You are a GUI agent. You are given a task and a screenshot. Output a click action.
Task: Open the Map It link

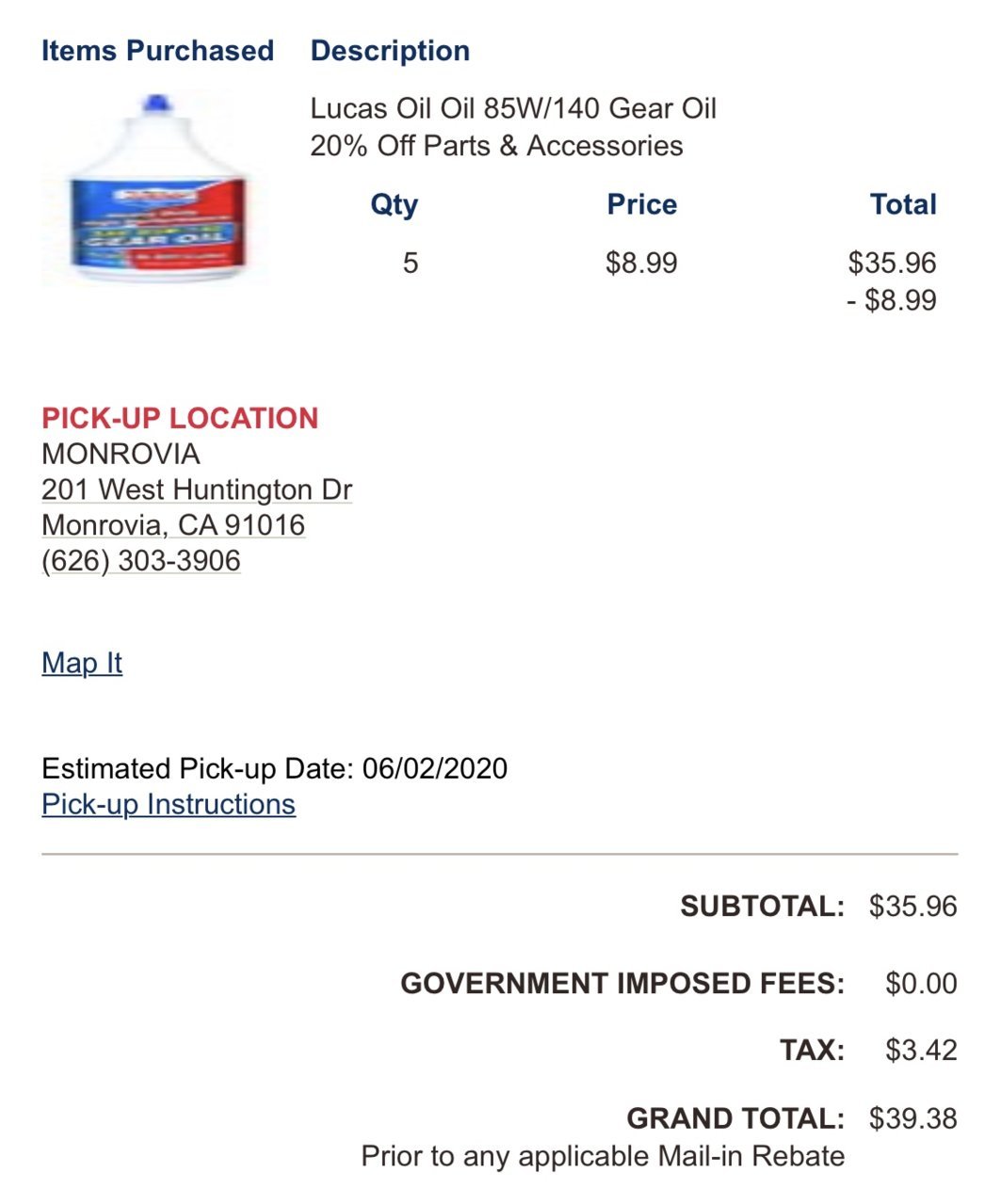click(82, 663)
